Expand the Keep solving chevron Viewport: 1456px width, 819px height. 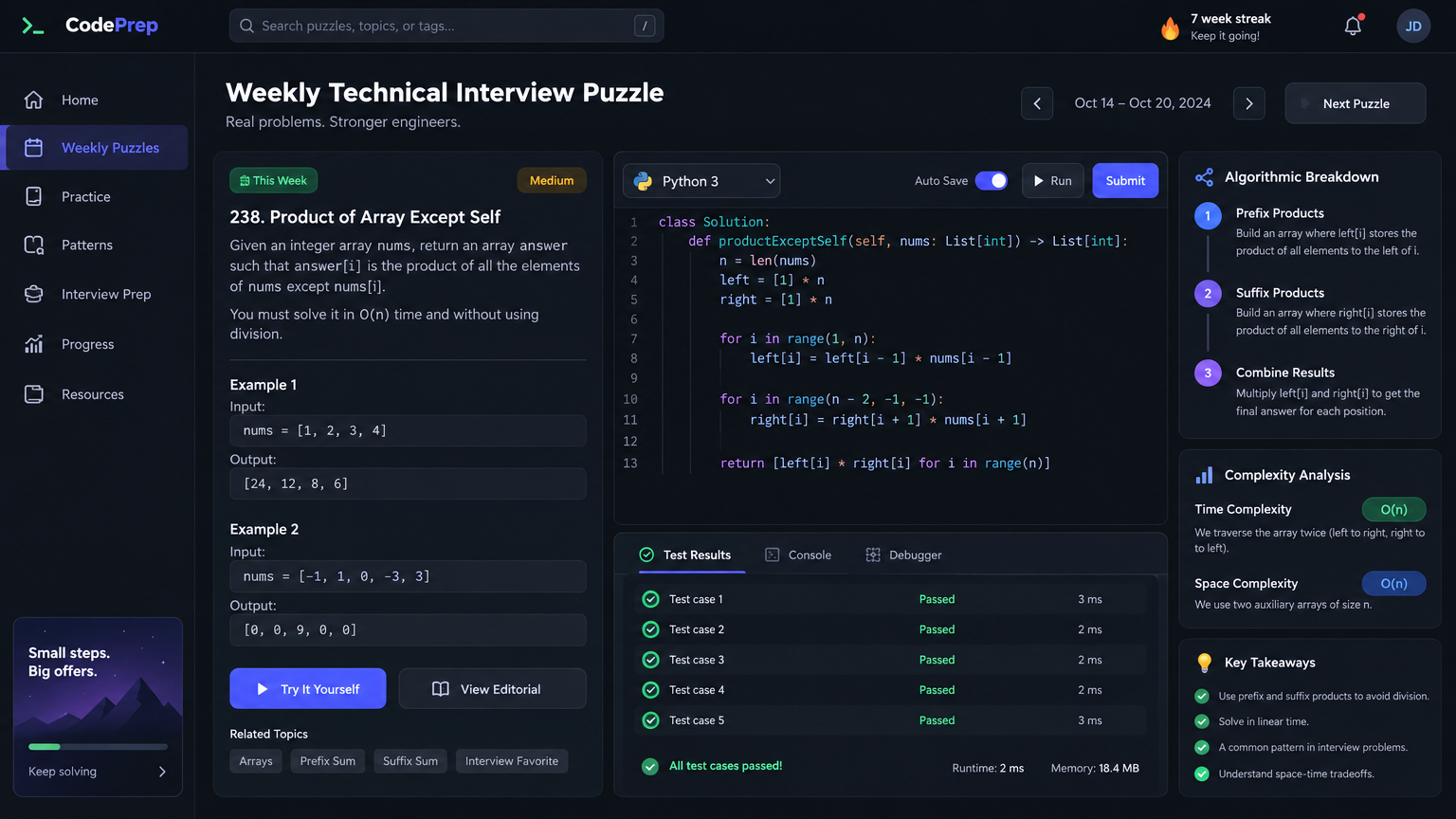click(162, 772)
